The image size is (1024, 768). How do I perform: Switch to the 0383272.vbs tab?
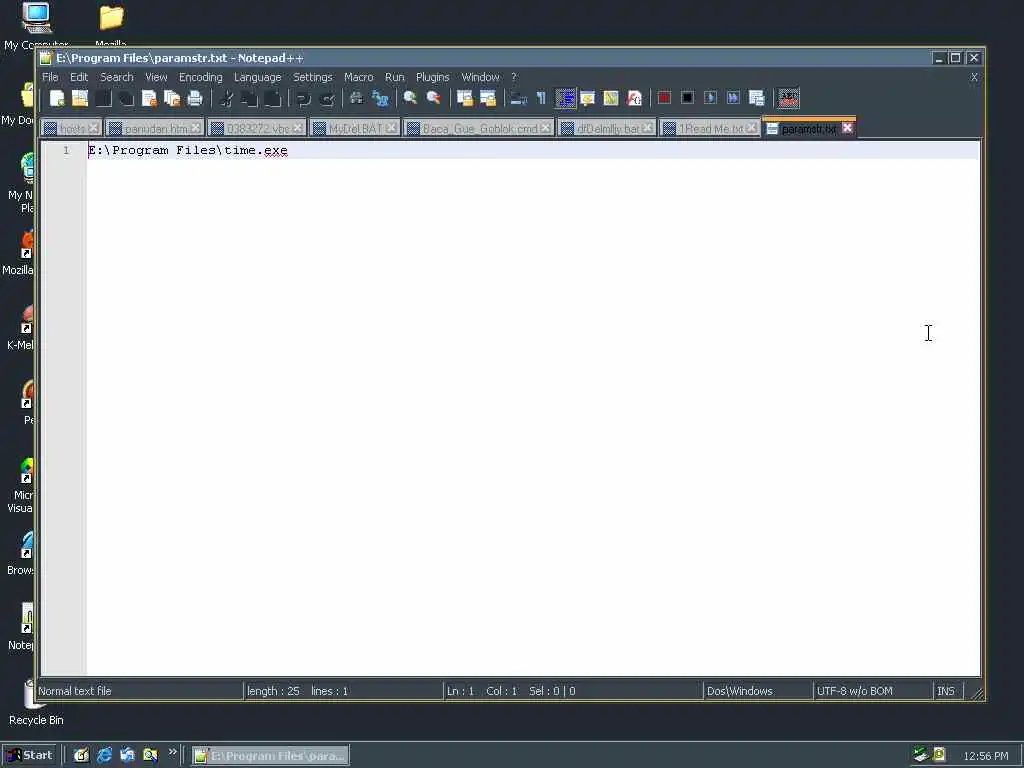click(257, 129)
